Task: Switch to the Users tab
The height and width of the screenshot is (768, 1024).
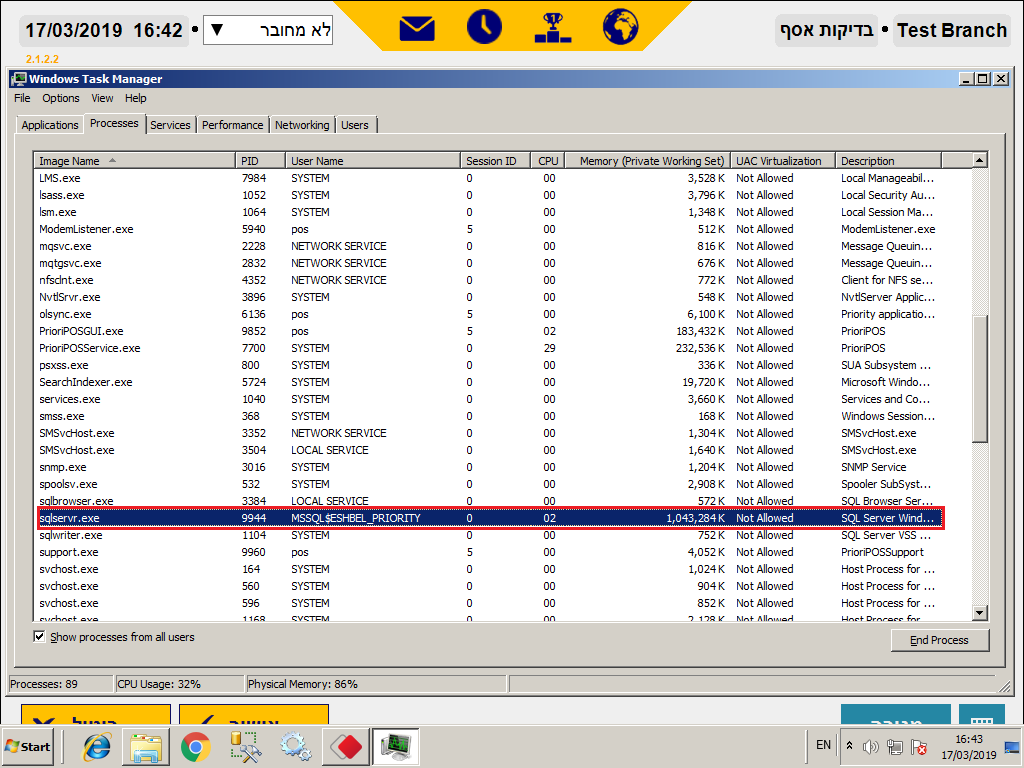Action: coord(355,125)
